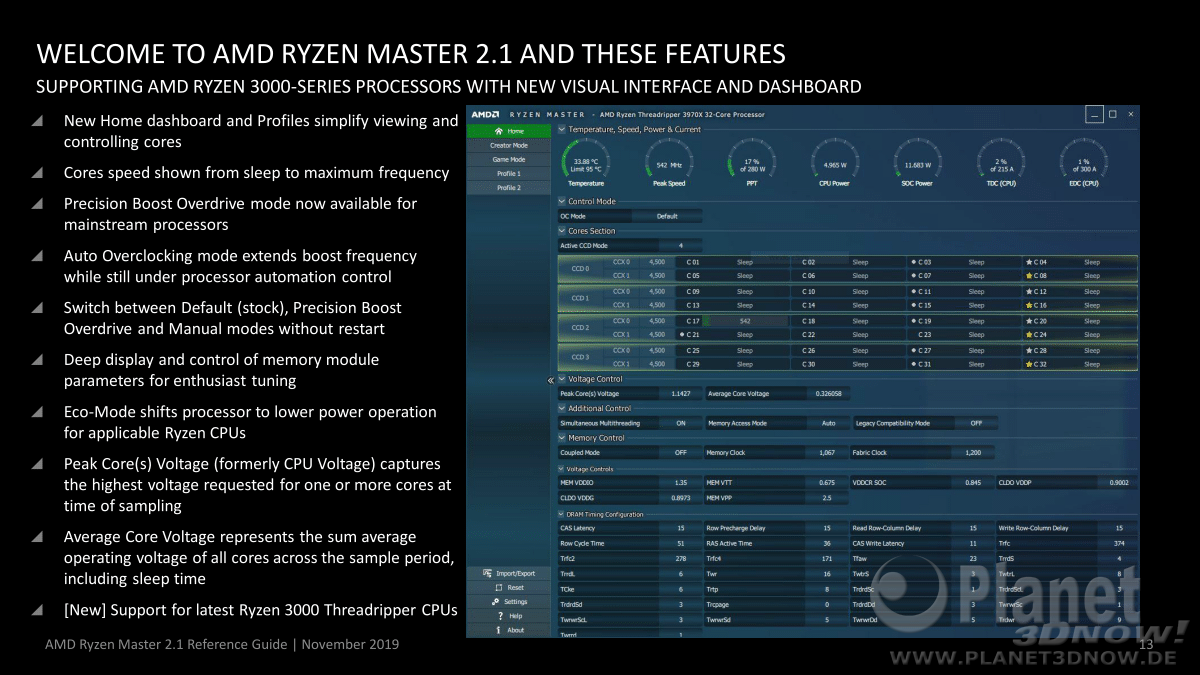Click the Peak Speed gauge

click(669, 163)
